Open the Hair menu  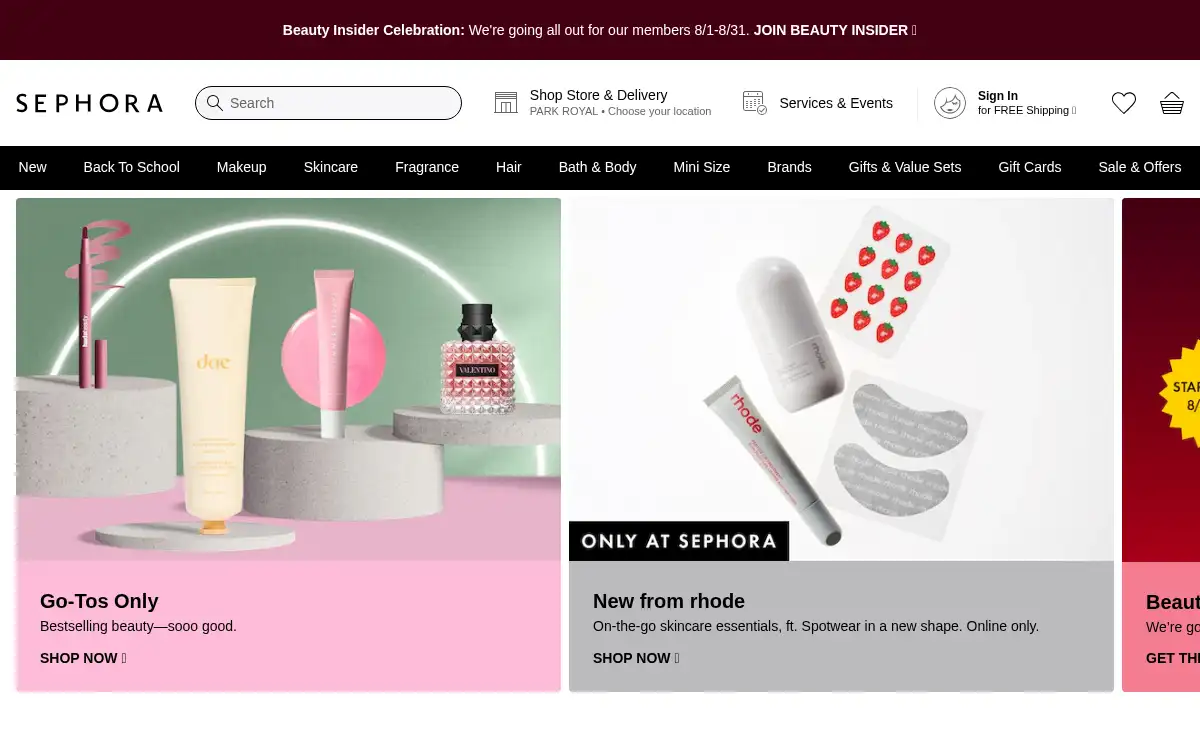point(509,167)
